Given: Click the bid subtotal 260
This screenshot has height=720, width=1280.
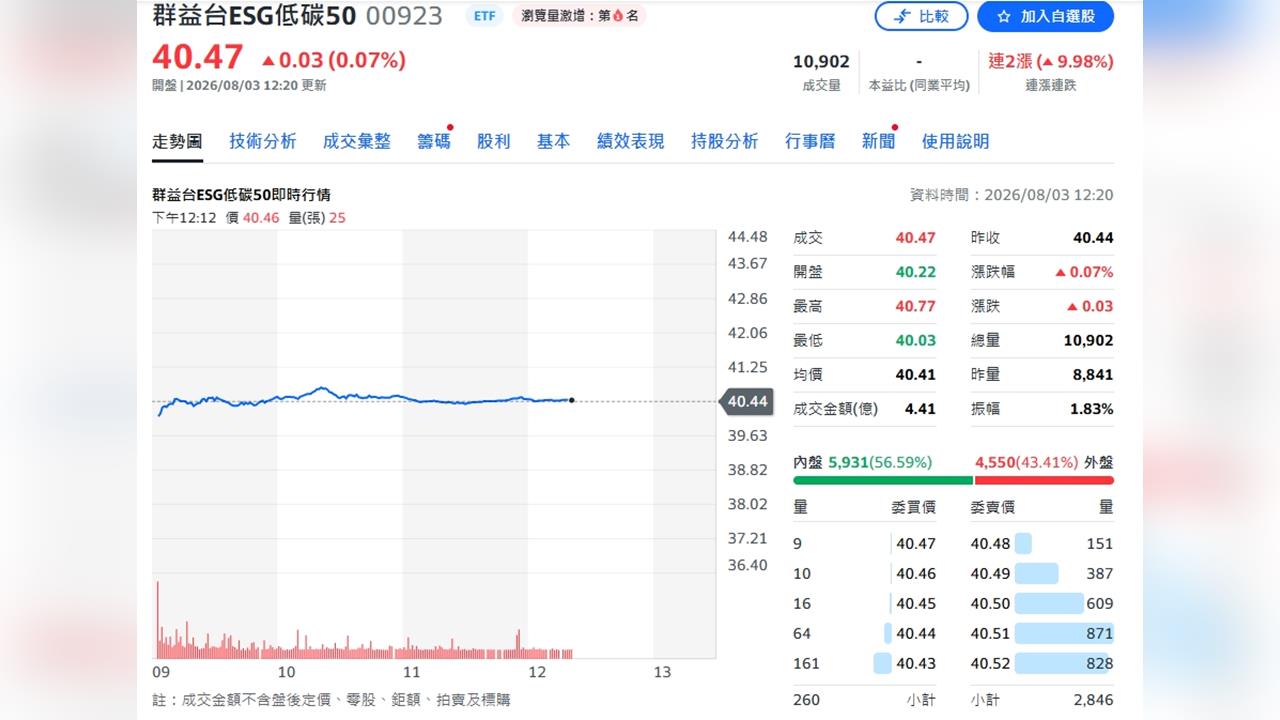Looking at the screenshot, I should click(806, 700).
